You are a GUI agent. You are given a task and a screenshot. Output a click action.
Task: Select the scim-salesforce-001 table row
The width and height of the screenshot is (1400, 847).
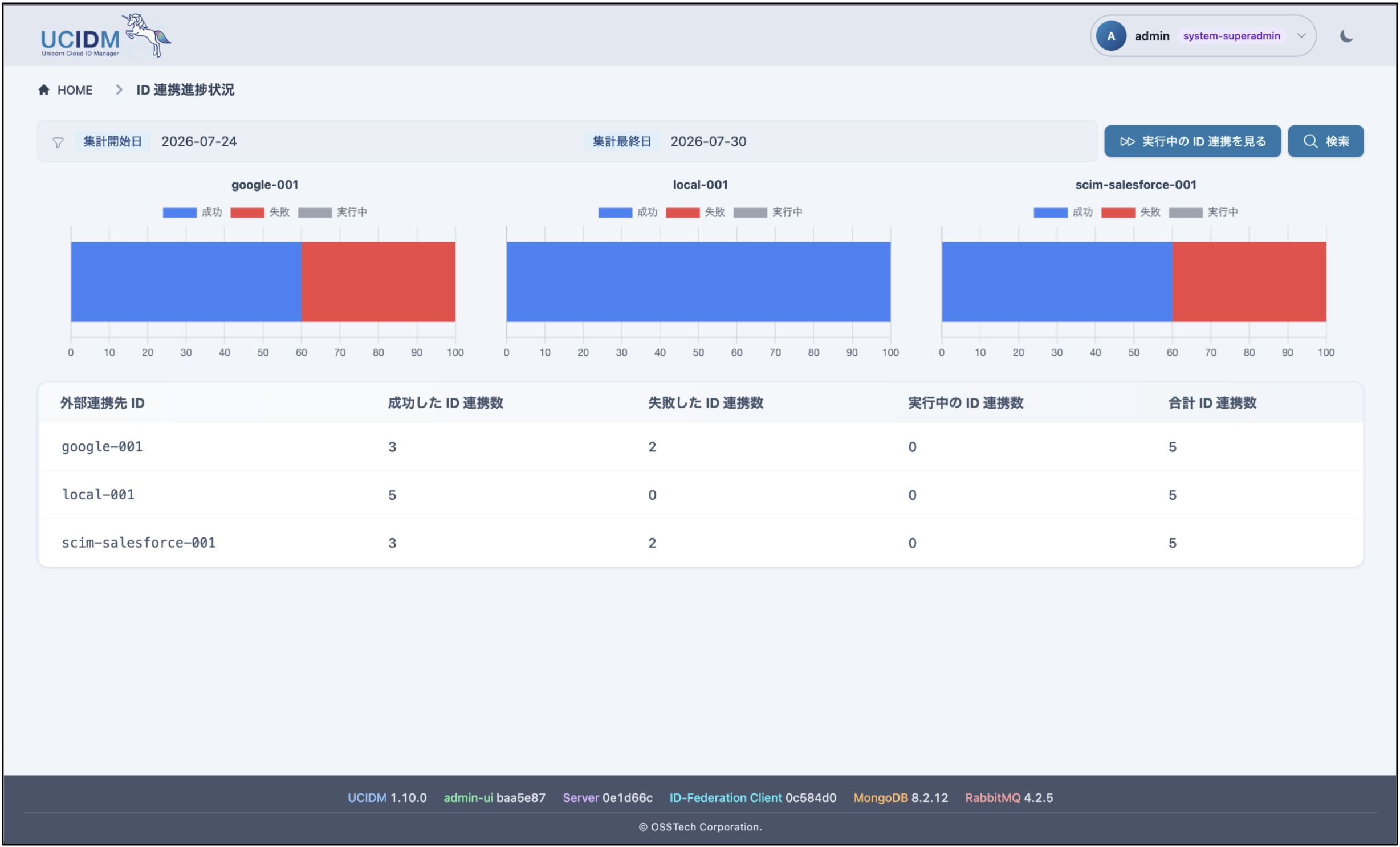701,543
